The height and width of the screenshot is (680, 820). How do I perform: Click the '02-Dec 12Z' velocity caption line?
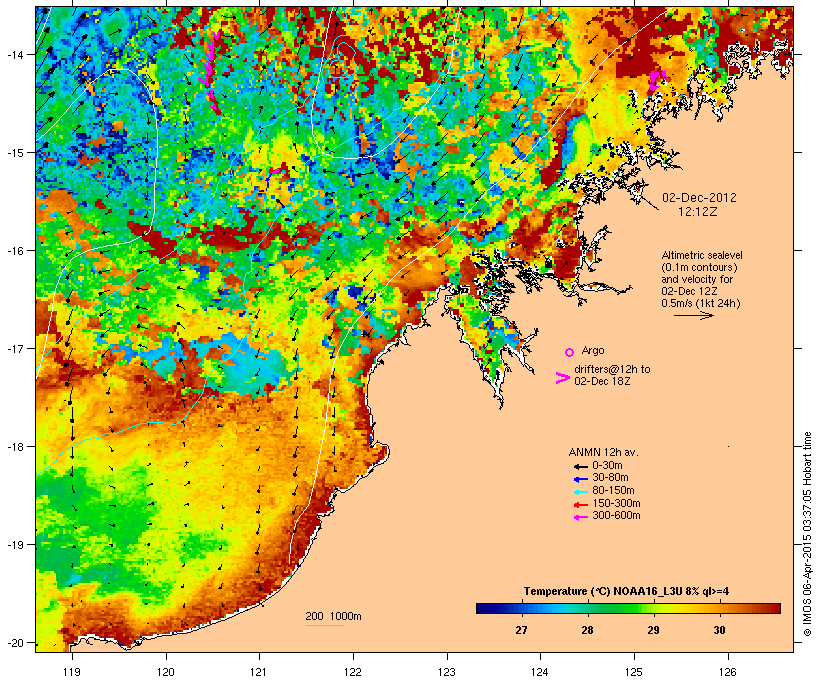(689, 291)
